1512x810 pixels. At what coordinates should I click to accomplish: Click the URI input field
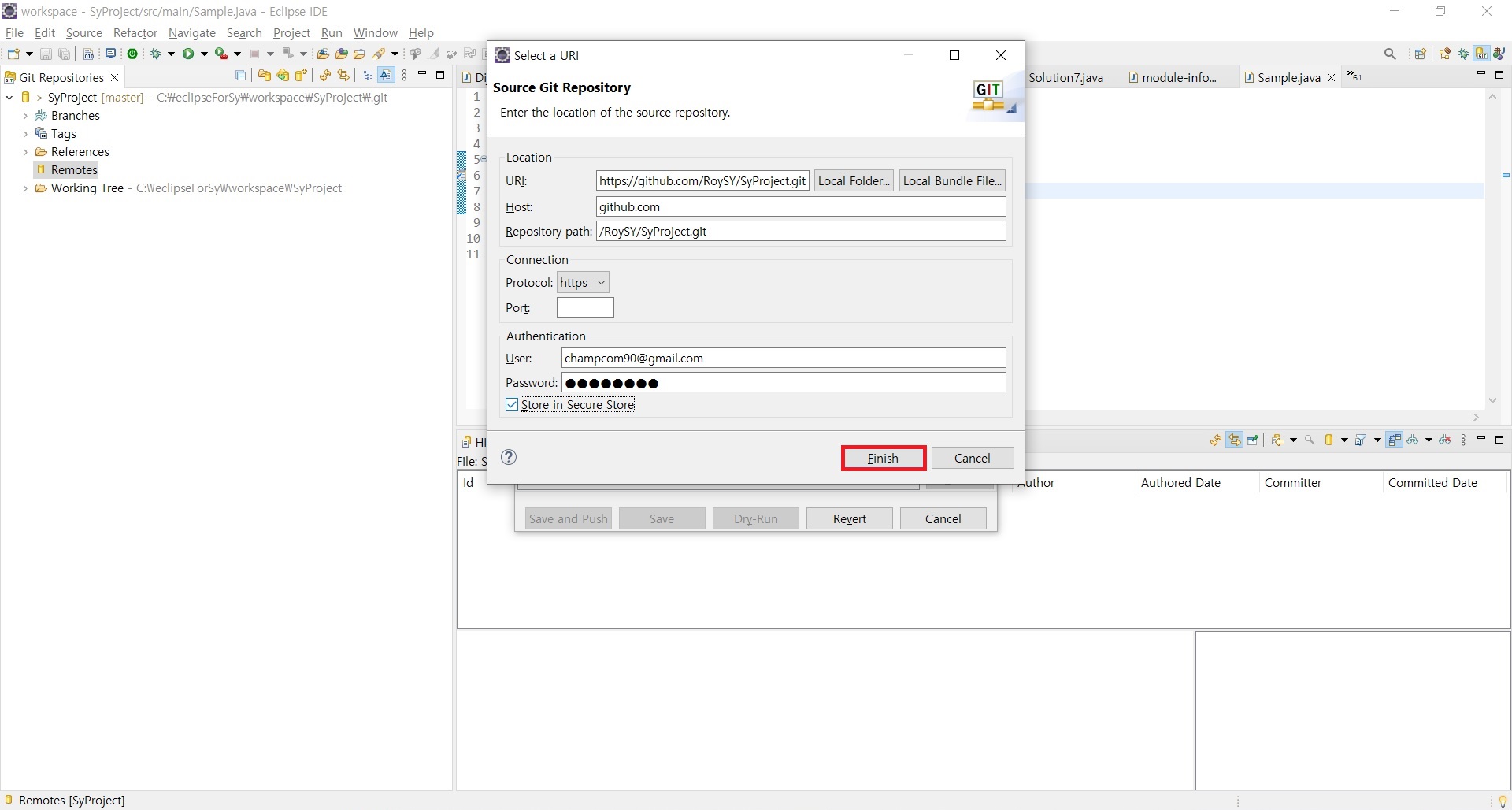tap(702, 180)
